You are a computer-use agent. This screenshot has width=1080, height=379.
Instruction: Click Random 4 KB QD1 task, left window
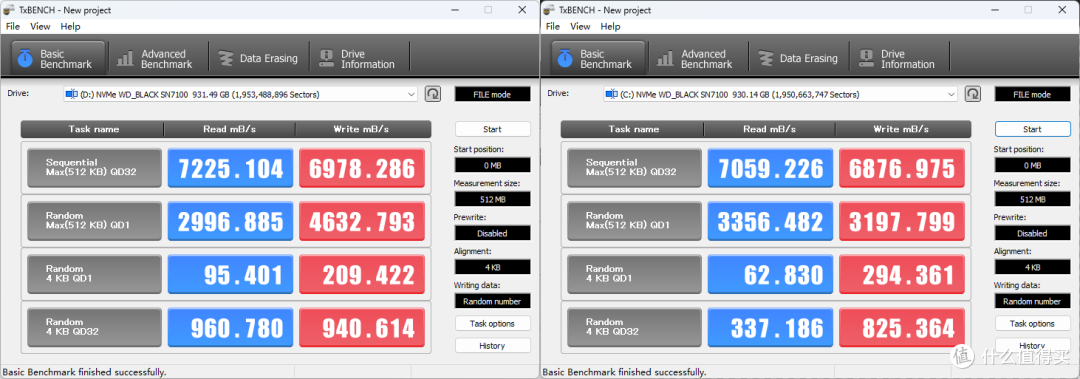pyautogui.click(x=94, y=274)
